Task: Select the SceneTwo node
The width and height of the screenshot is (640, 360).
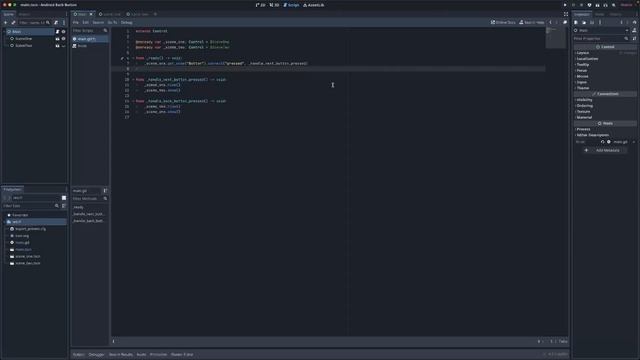Action: 23,46
